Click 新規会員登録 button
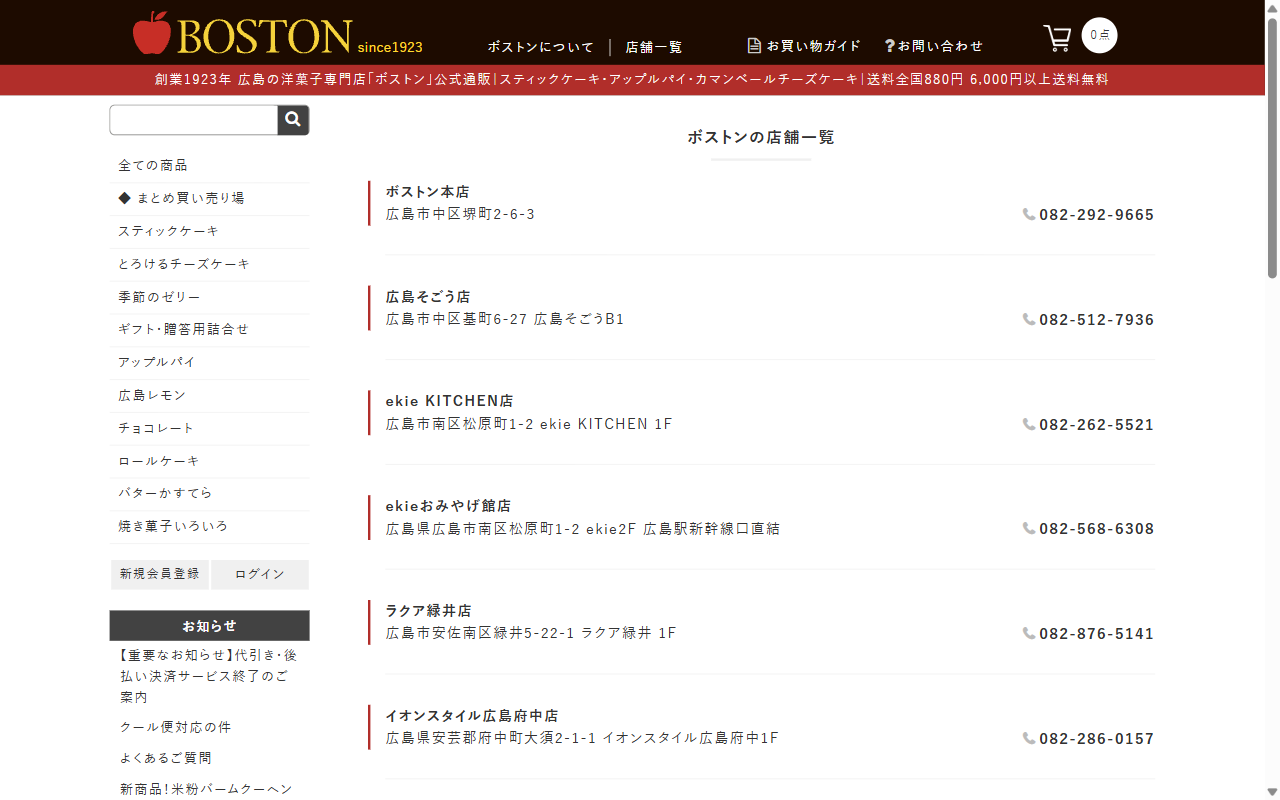 point(160,574)
